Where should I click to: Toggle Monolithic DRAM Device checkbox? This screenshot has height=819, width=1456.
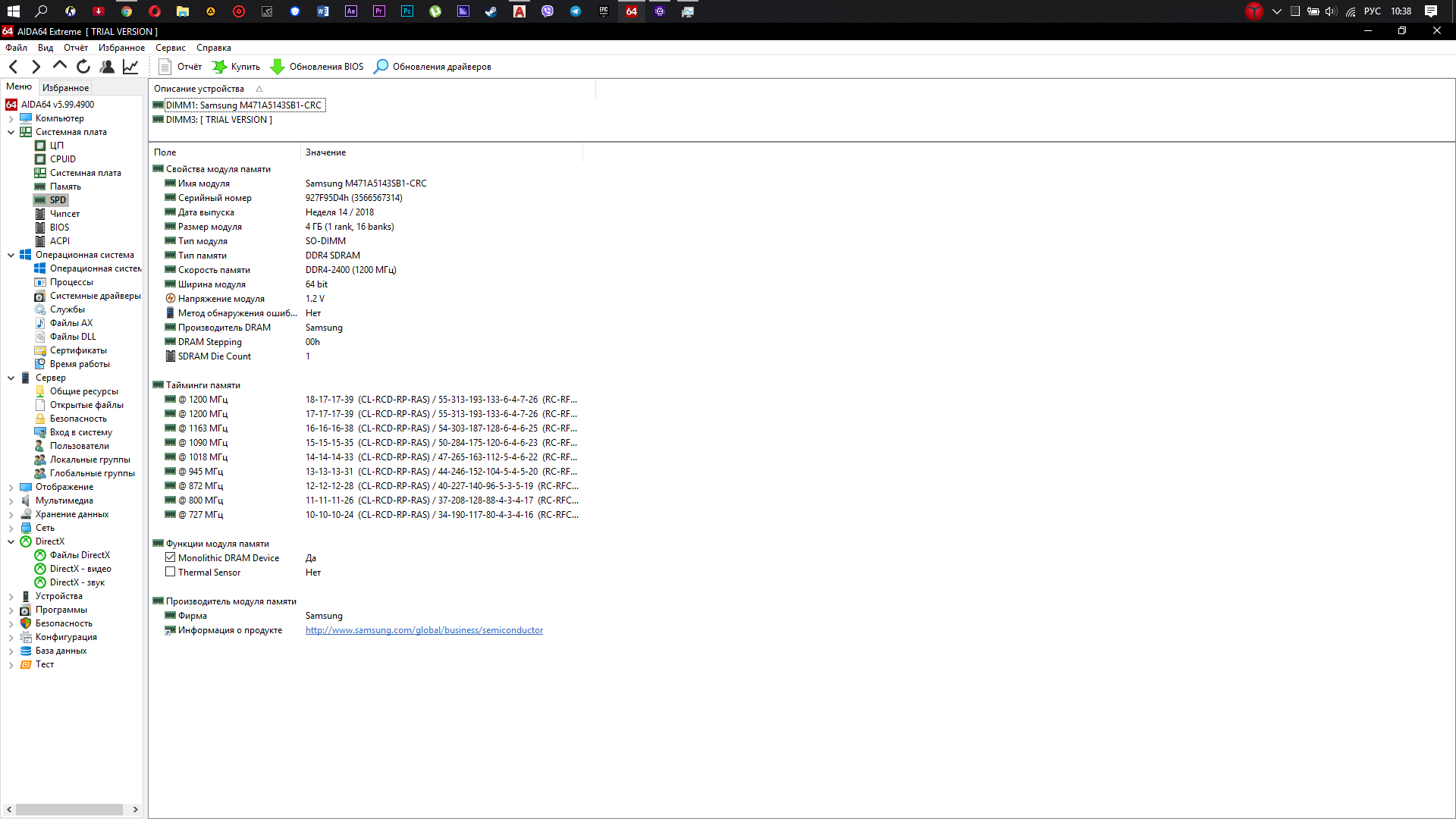pyautogui.click(x=171, y=557)
